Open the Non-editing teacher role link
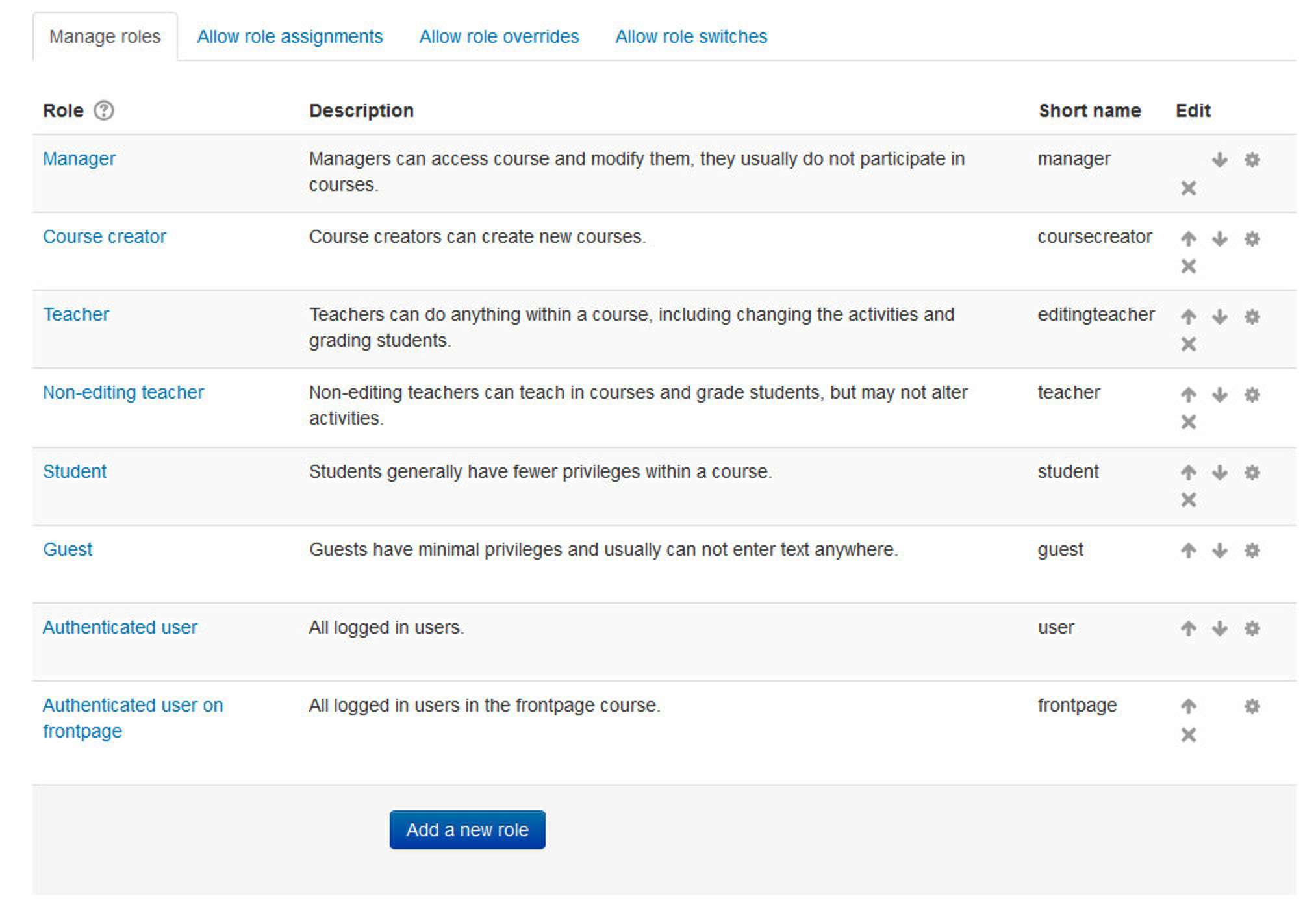This screenshot has height=905, width=1316. 123,392
